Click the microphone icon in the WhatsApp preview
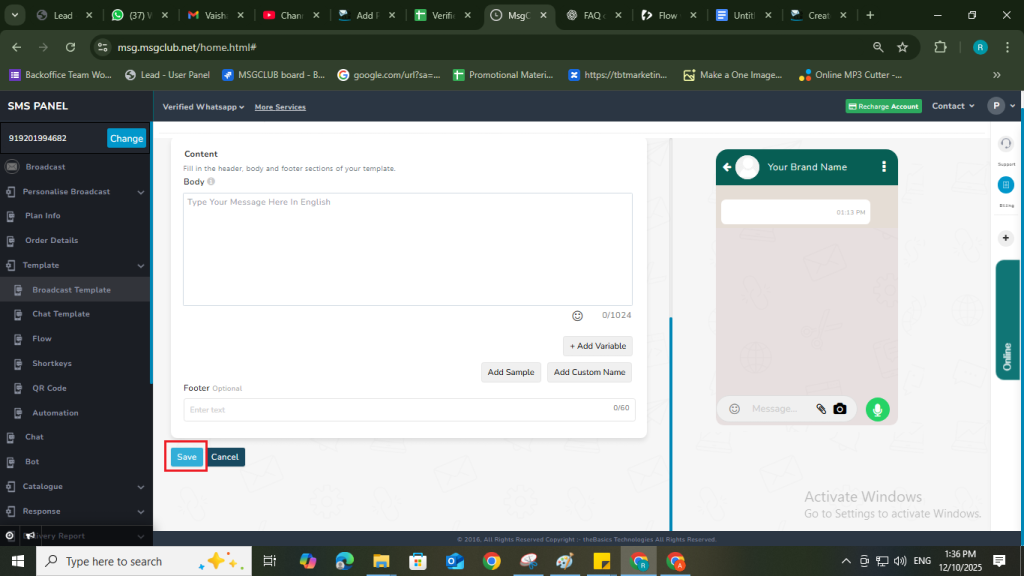Image resolution: width=1024 pixels, height=576 pixels. [877, 409]
